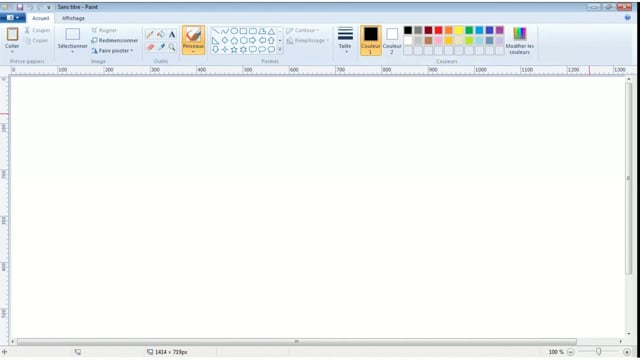The width and height of the screenshot is (640, 360).
Task: Click the Save icon in title bar
Action: coord(20,7)
